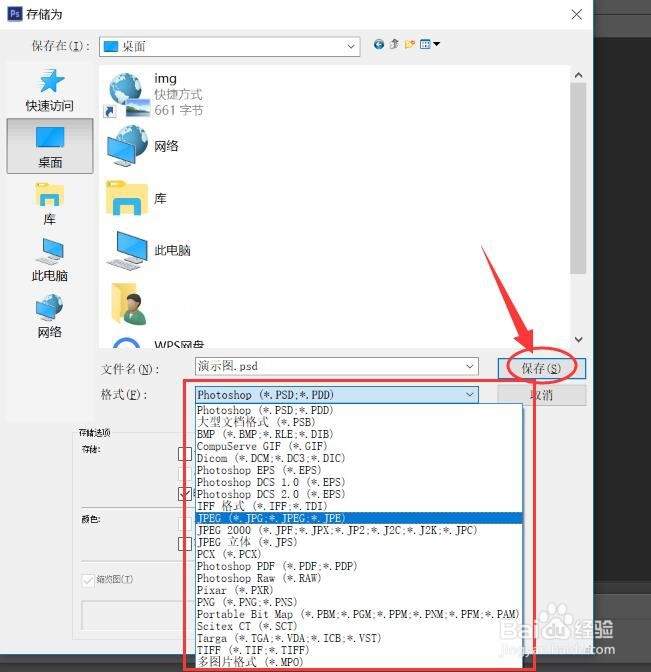651x672 pixels.
Task: Choose Photoshop PDF (*.PDF;*.PDP) format
Action: pyautogui.click(x=359, y=566)
